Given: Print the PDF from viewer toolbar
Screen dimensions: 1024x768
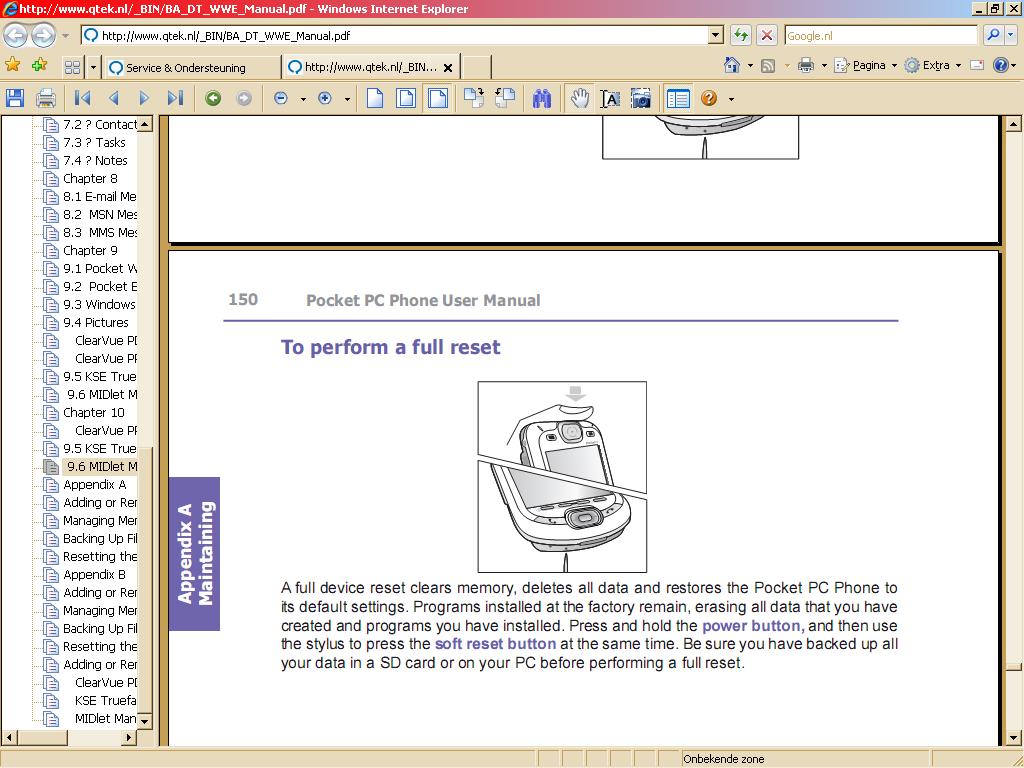Looking at the screenshot, I should tap(46, 98).
